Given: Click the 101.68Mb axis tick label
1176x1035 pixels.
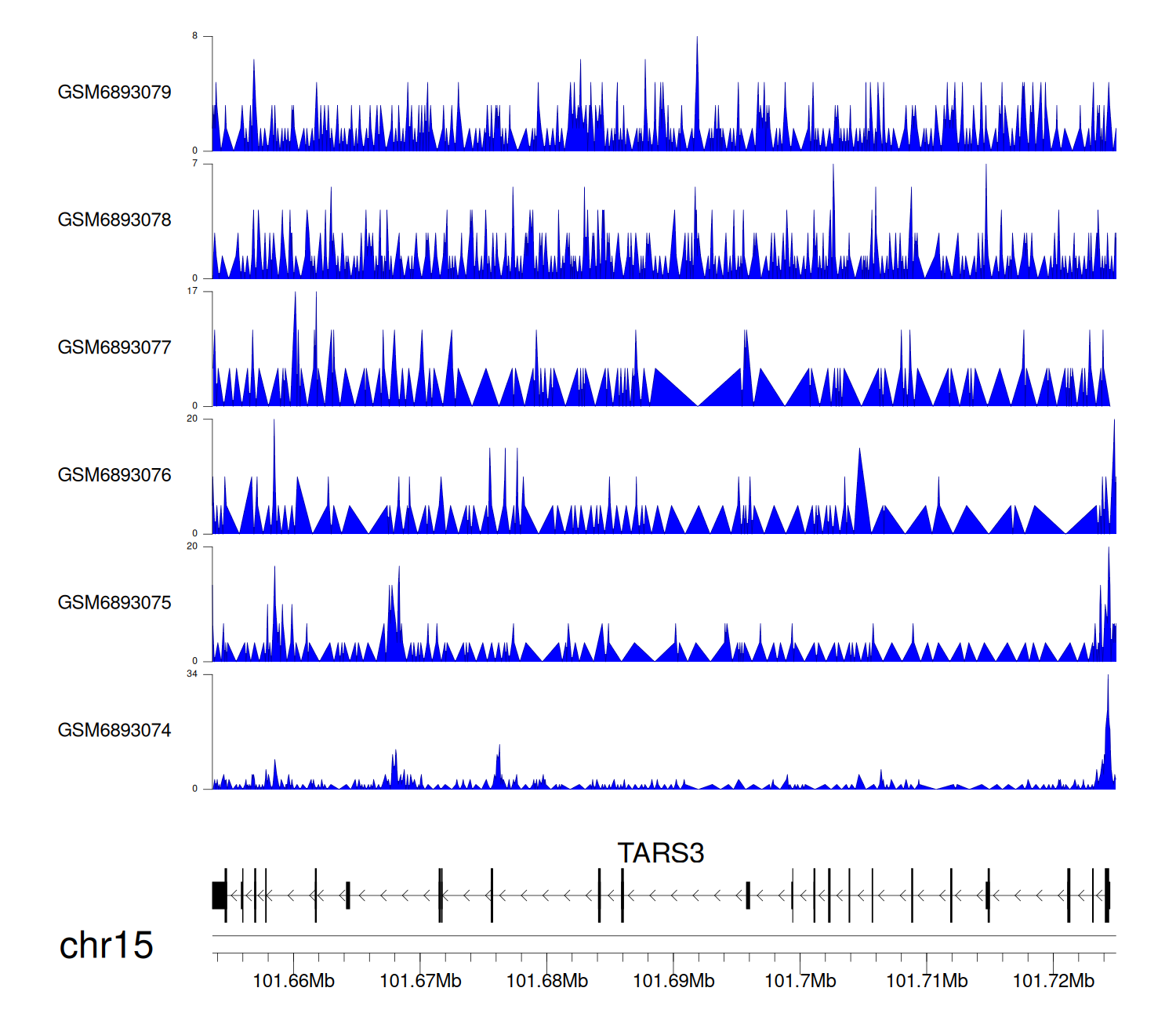Looking at the screenshot, I should [546, 982].
